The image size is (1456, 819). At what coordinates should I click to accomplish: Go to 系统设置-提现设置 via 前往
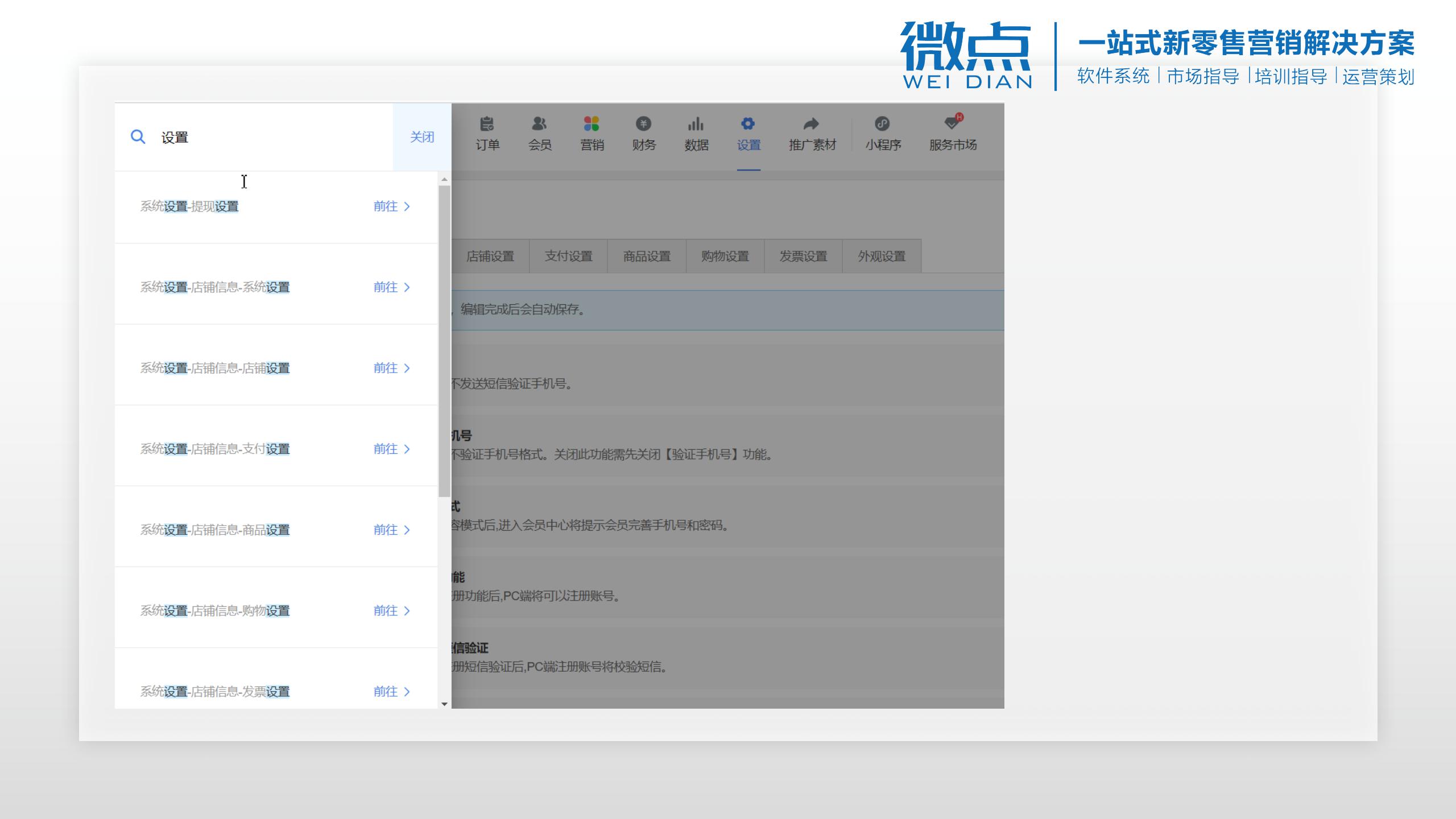pyautogui.click(x=392, y=206)
